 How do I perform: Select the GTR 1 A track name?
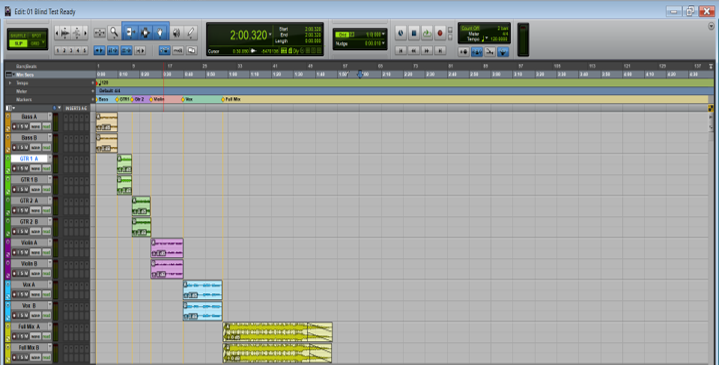[x=29, y=159]
